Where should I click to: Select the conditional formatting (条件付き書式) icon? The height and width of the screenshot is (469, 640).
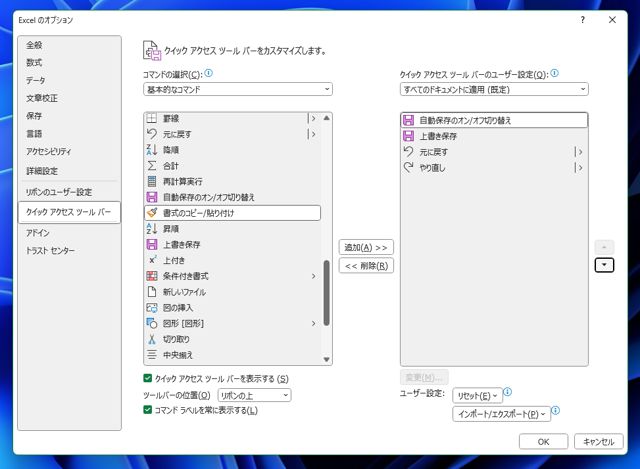tap(152, 276)
